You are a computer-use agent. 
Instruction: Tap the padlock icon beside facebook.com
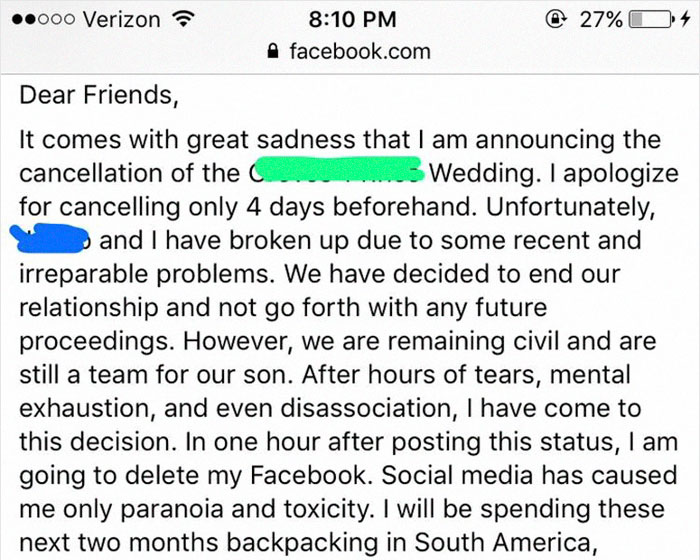(273, 51)
